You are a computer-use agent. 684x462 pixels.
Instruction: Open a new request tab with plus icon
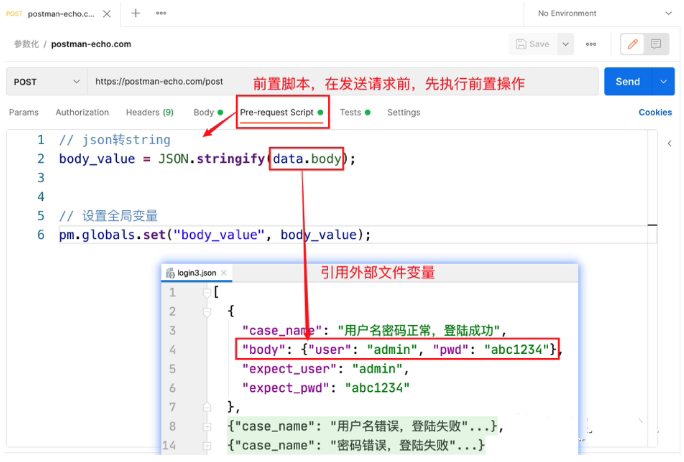click(135, 13)
